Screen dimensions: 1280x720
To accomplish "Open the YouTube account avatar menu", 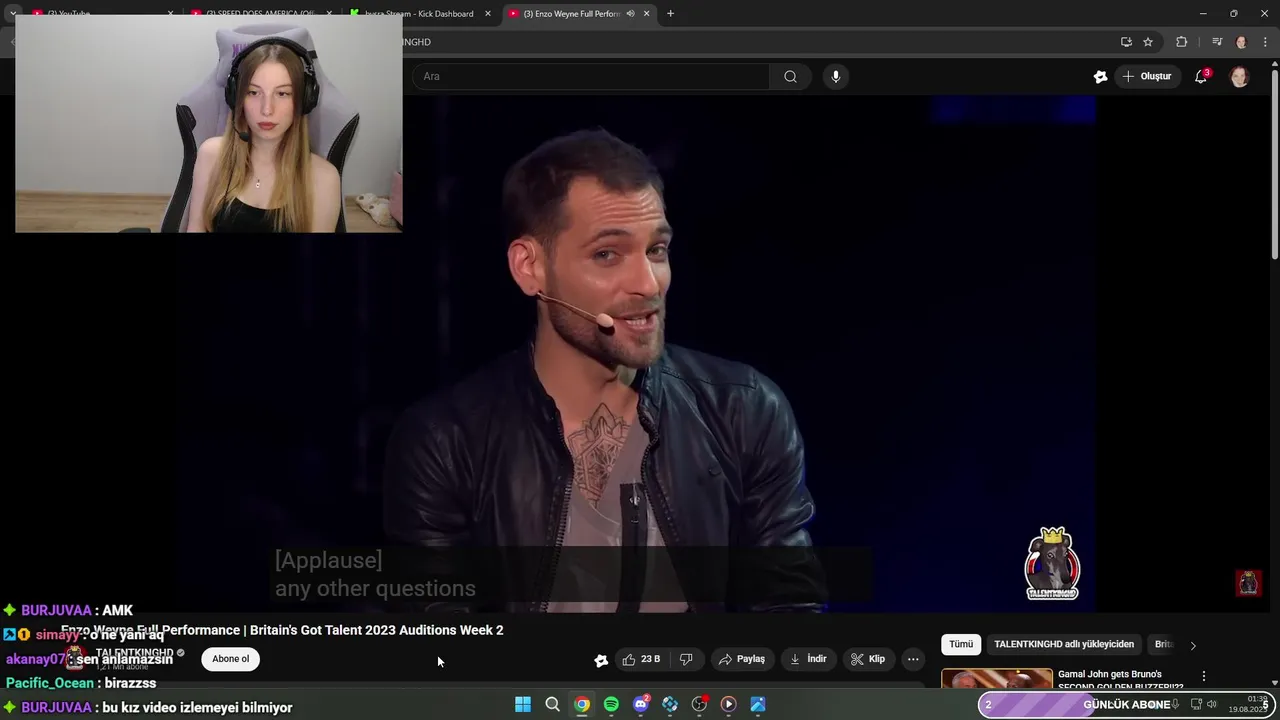I will point(1239,76).
